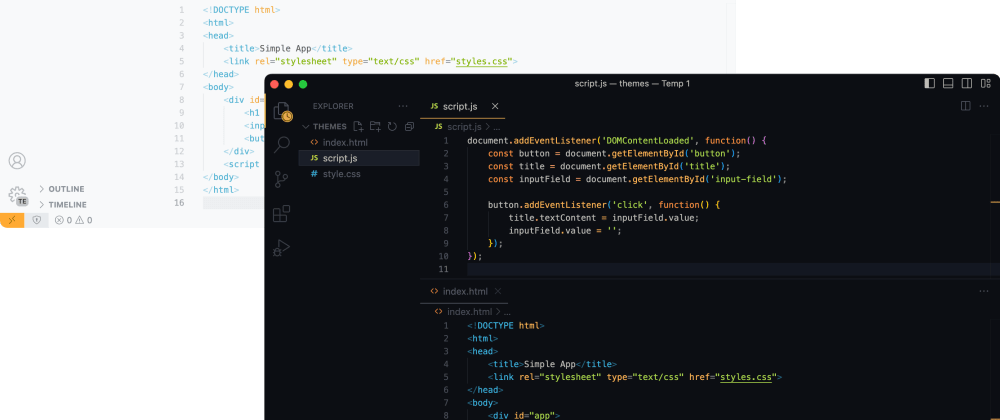Follow styles.css link in dark index.html
This screenshot has height=420, width=1000.
pyautogui.click(x=748, y=377)
